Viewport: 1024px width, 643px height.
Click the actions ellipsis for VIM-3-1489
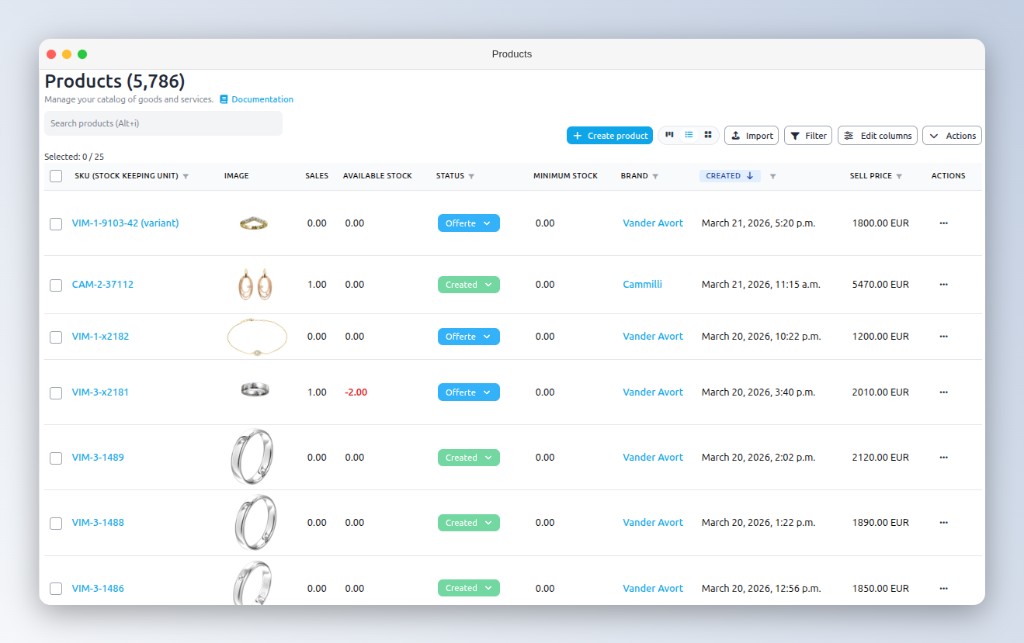942,457
